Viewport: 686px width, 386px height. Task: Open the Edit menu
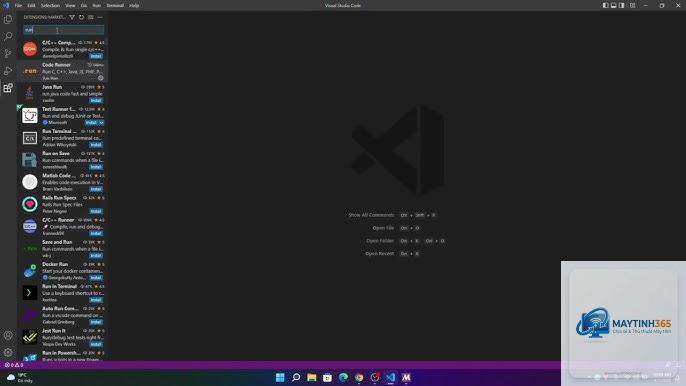(x=32, y=6)
